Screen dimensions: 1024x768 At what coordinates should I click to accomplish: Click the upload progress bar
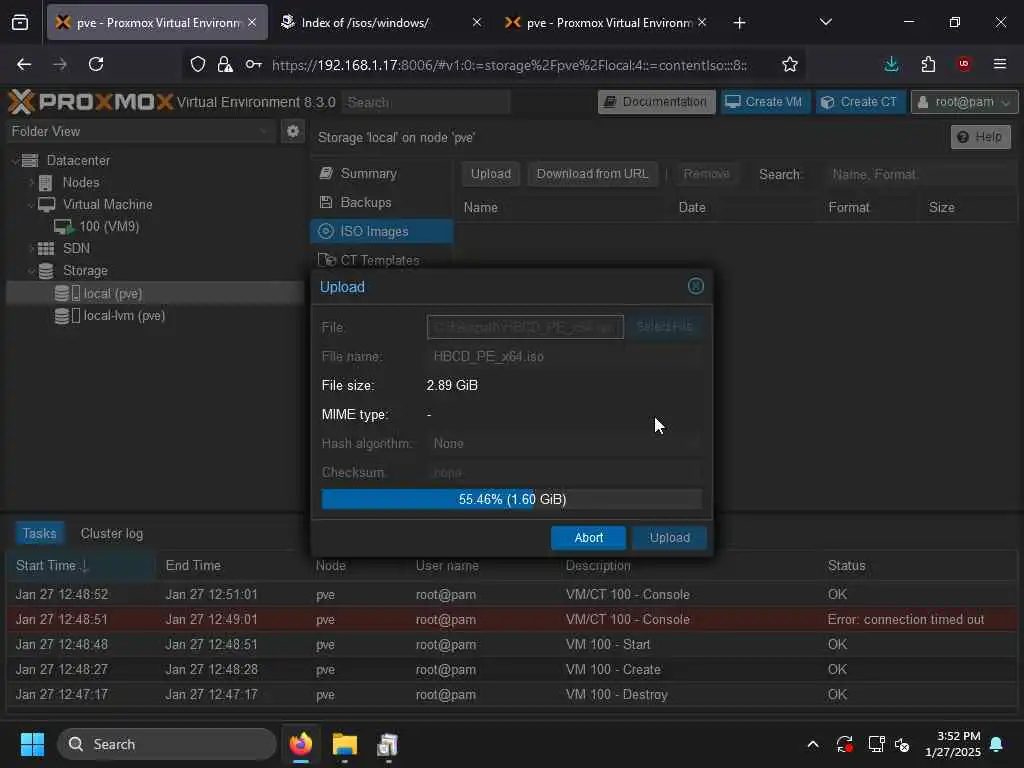pyautogui.click(x=511, y=500)
